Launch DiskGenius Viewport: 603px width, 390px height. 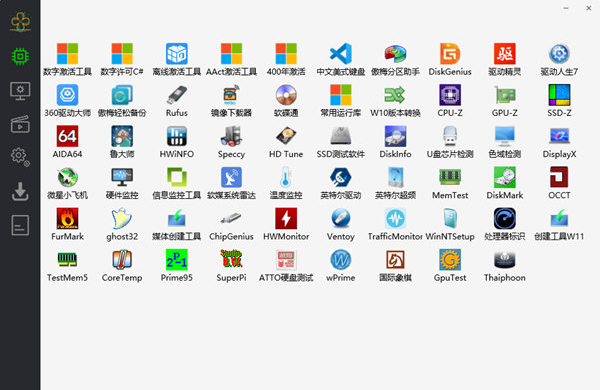(x=450, y=59)
